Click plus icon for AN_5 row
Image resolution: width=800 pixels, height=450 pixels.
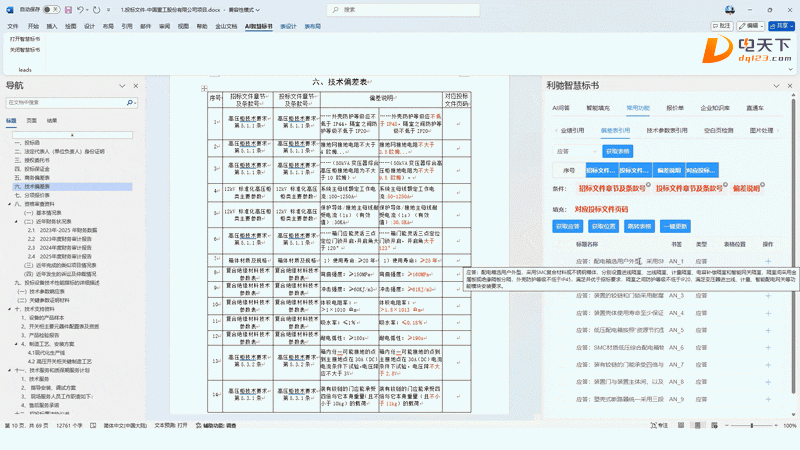pyautogui.click(x=768, y=331)
